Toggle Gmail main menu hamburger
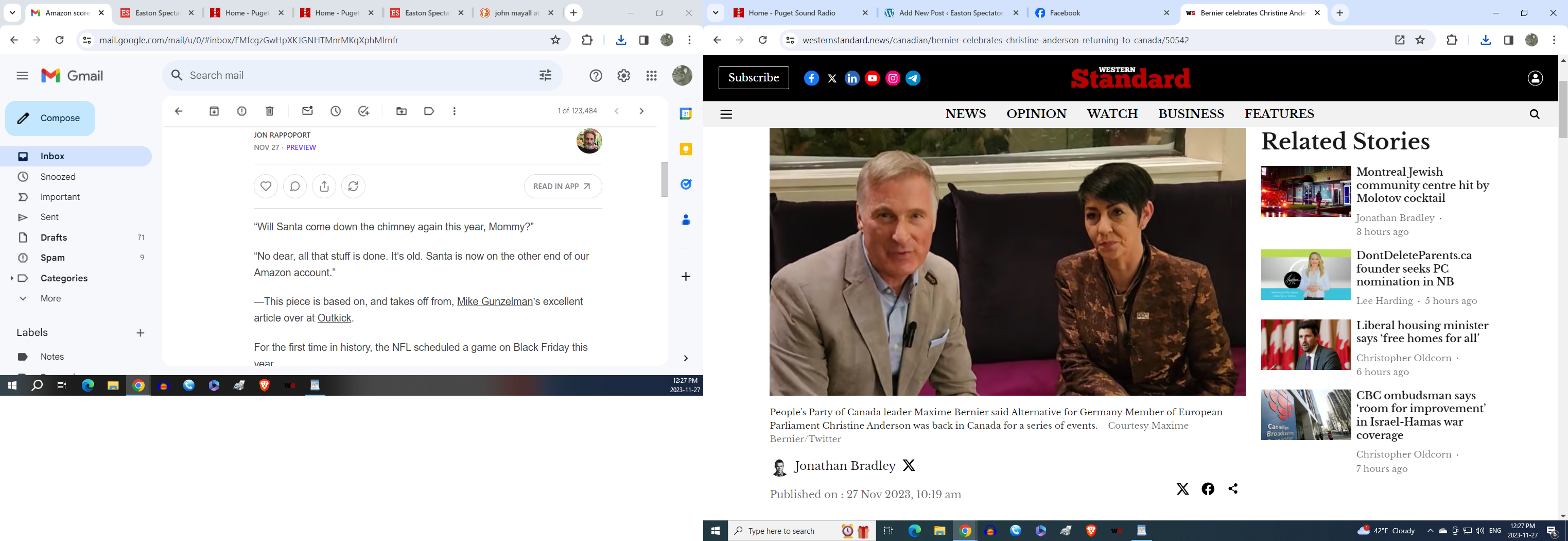Screen dimensions: 1568x541 point(23,76)
